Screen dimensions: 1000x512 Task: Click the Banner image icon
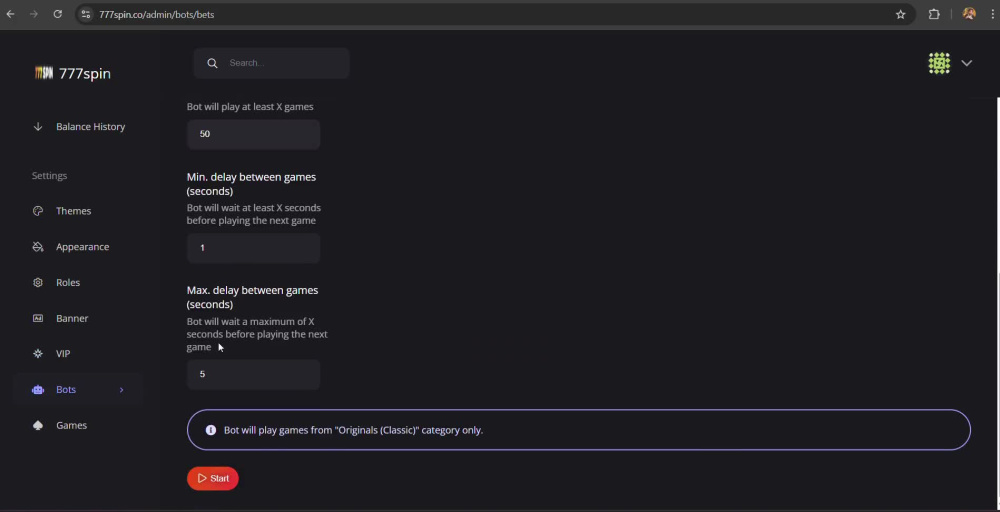pos(38,318)
